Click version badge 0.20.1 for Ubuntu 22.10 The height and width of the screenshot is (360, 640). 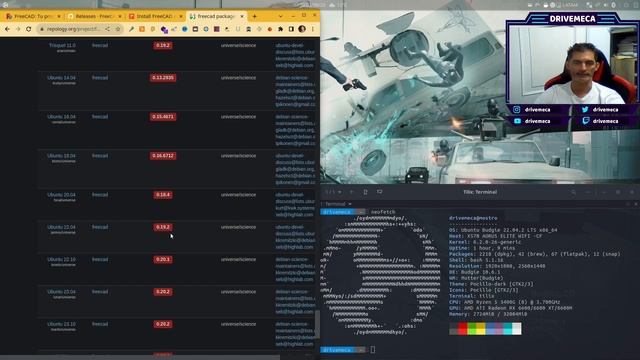(163, 259)
